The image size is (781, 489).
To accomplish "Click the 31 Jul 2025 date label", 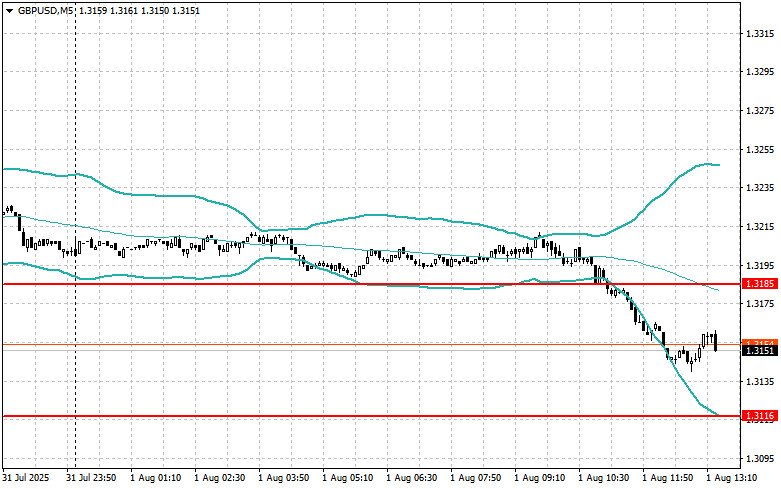I will pyautogui.click(x=27, y=478).
